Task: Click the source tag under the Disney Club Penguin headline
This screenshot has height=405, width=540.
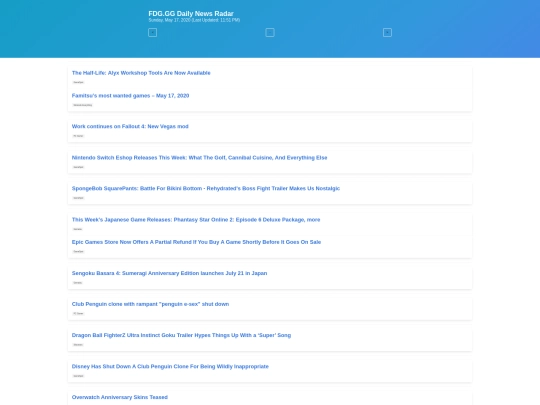Action: coord(79,376)
